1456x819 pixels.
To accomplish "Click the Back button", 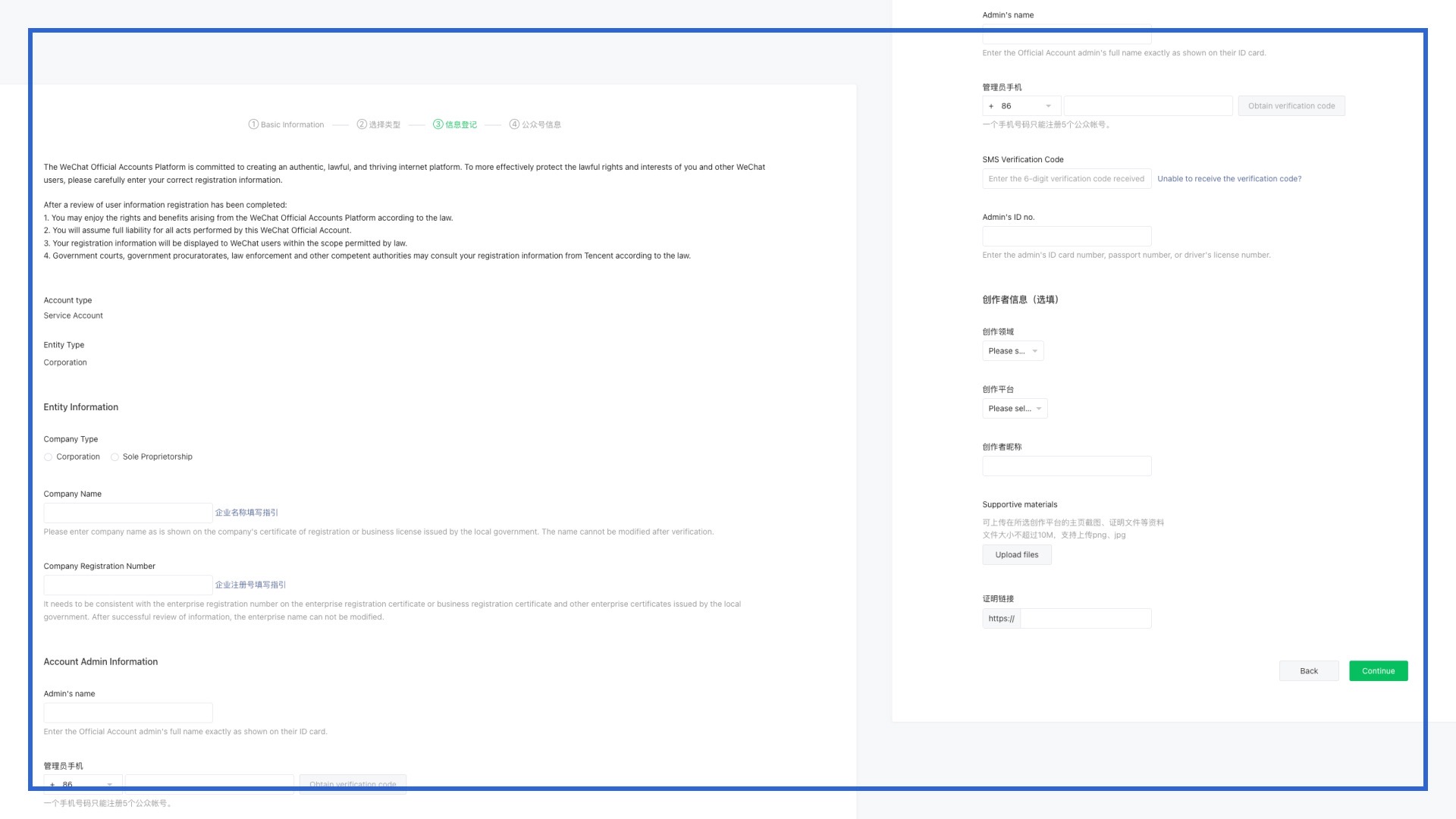I will click(1309, 670).
